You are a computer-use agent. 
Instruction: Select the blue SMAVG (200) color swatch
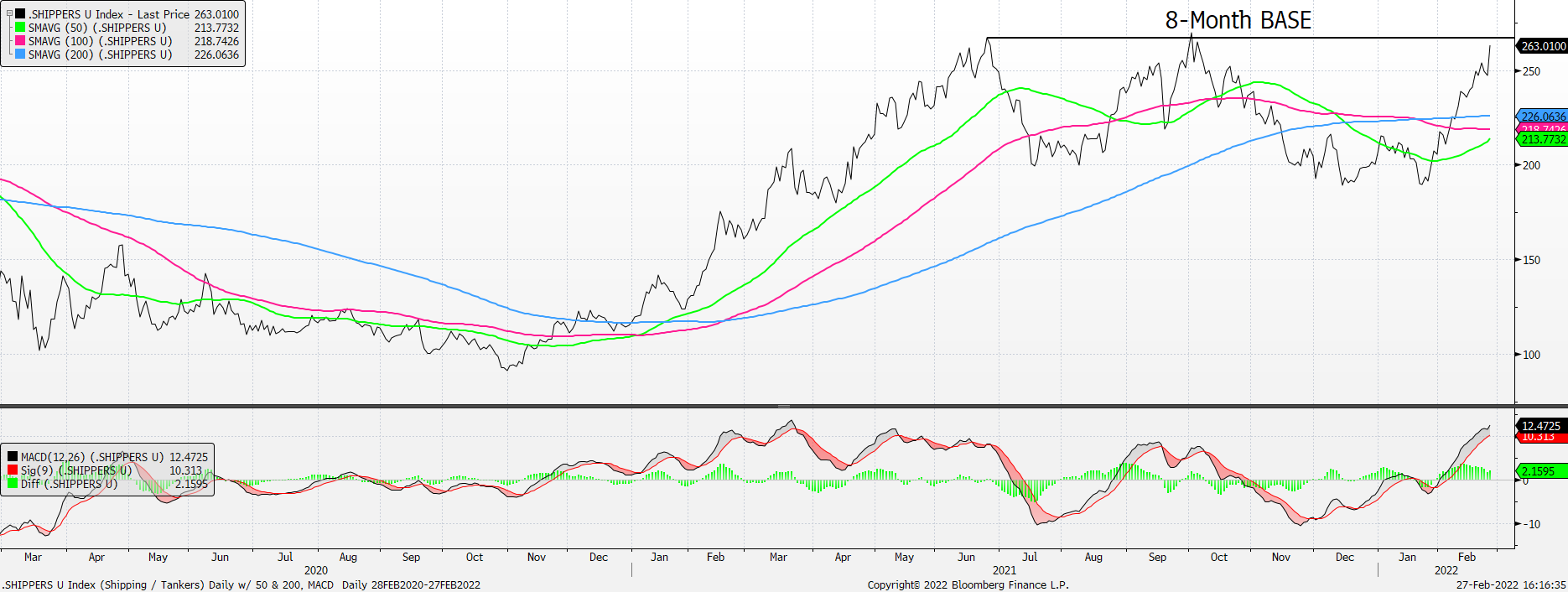click(20, 55)
